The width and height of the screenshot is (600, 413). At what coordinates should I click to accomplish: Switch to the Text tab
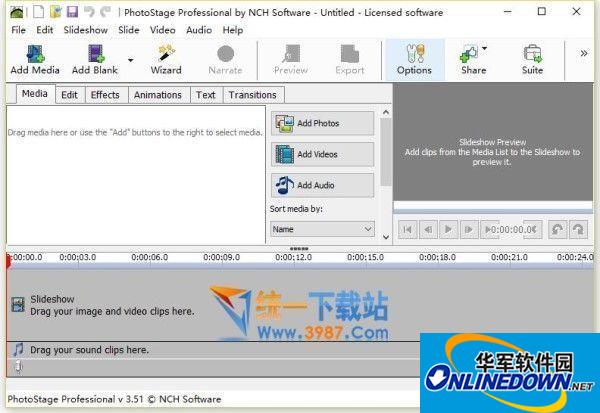click(x=205, y=95)
